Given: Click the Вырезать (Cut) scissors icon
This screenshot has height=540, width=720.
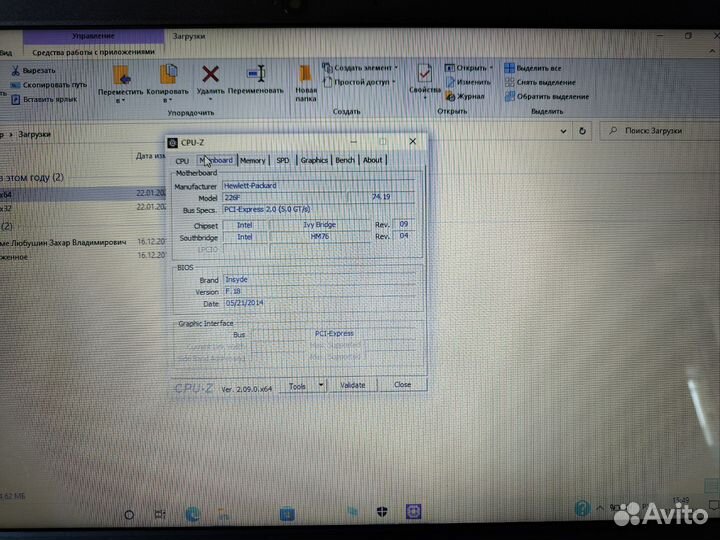Looking at the screenshot, I should (x=15, y=70).
